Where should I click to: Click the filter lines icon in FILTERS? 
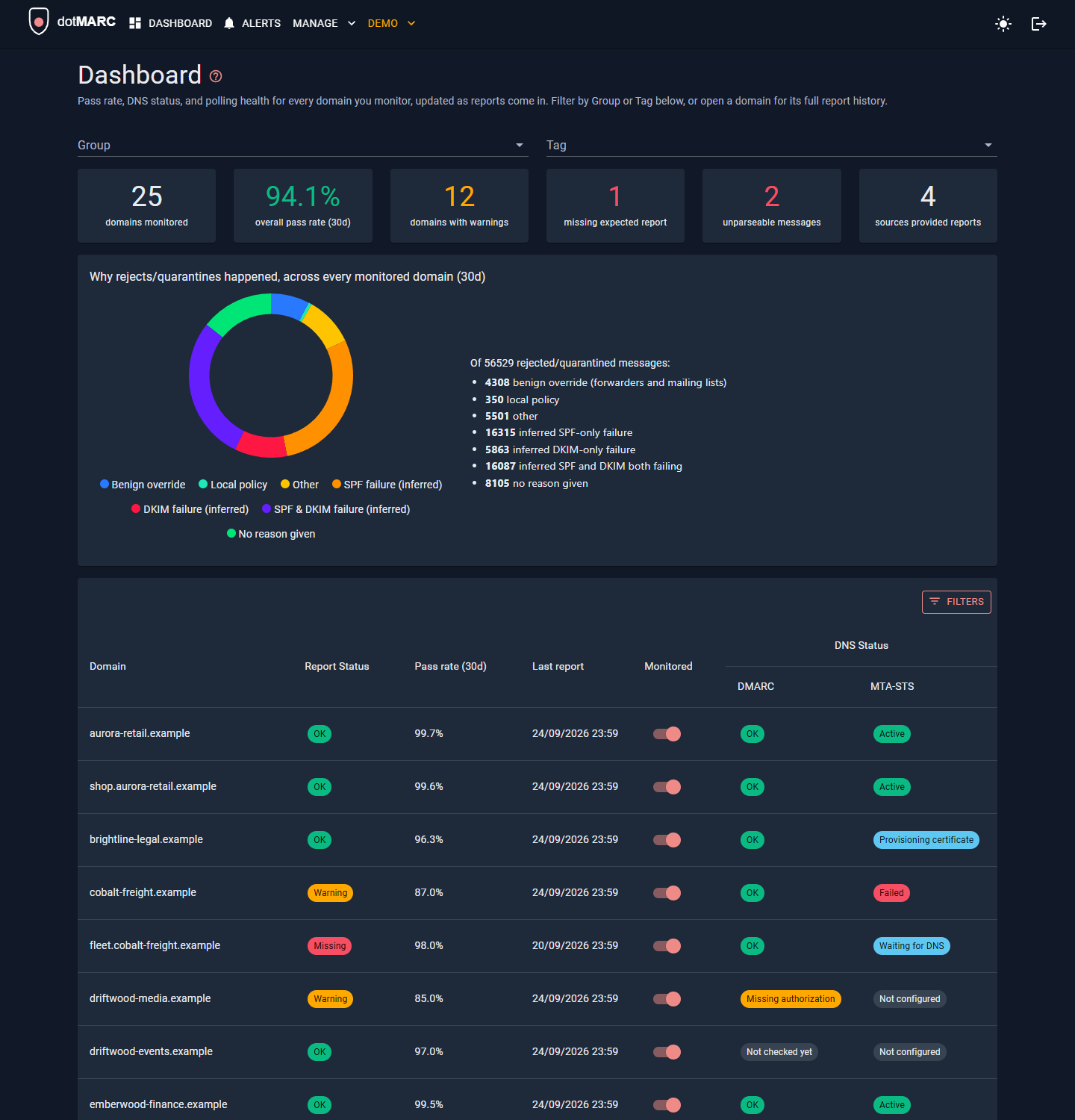tap(935, 602)
